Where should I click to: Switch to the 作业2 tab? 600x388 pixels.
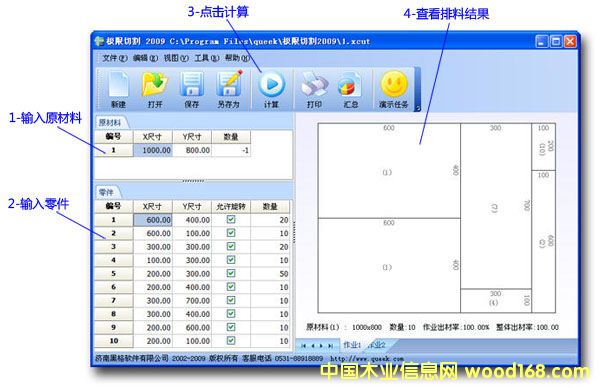[x=377, y=345]
